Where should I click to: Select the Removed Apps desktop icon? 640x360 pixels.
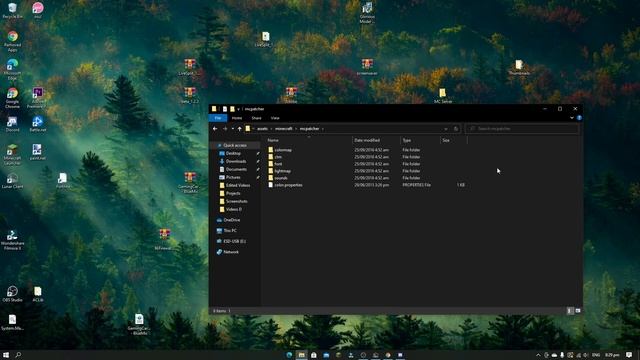[x=12, y=41]
